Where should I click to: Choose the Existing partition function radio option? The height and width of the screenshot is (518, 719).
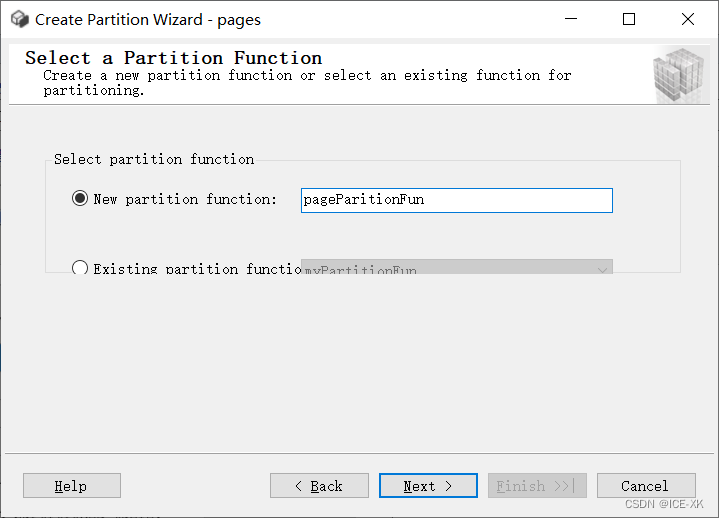coord(80,268)
